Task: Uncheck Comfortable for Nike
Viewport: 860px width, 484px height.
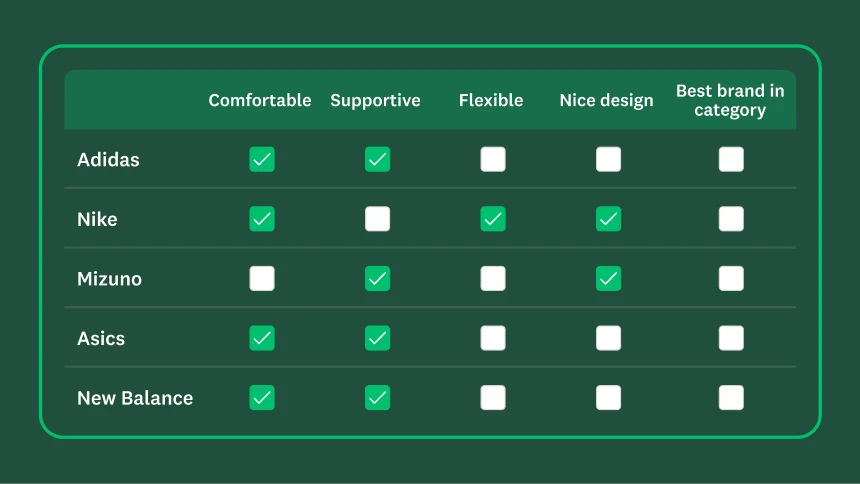Action: coord(262,219)
